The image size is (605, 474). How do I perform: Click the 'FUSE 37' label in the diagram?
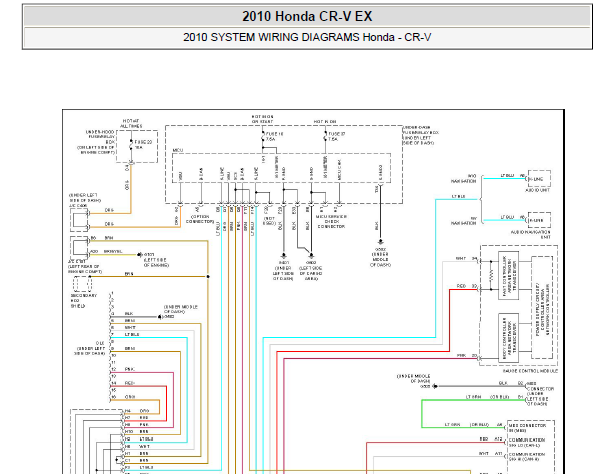(336, 136)
